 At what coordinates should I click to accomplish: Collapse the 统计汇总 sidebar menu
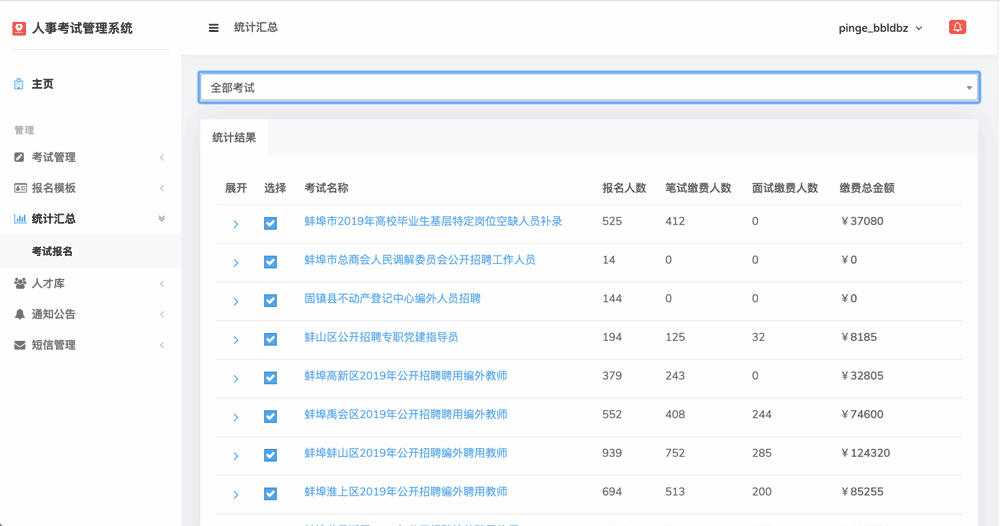coord(89,219)
